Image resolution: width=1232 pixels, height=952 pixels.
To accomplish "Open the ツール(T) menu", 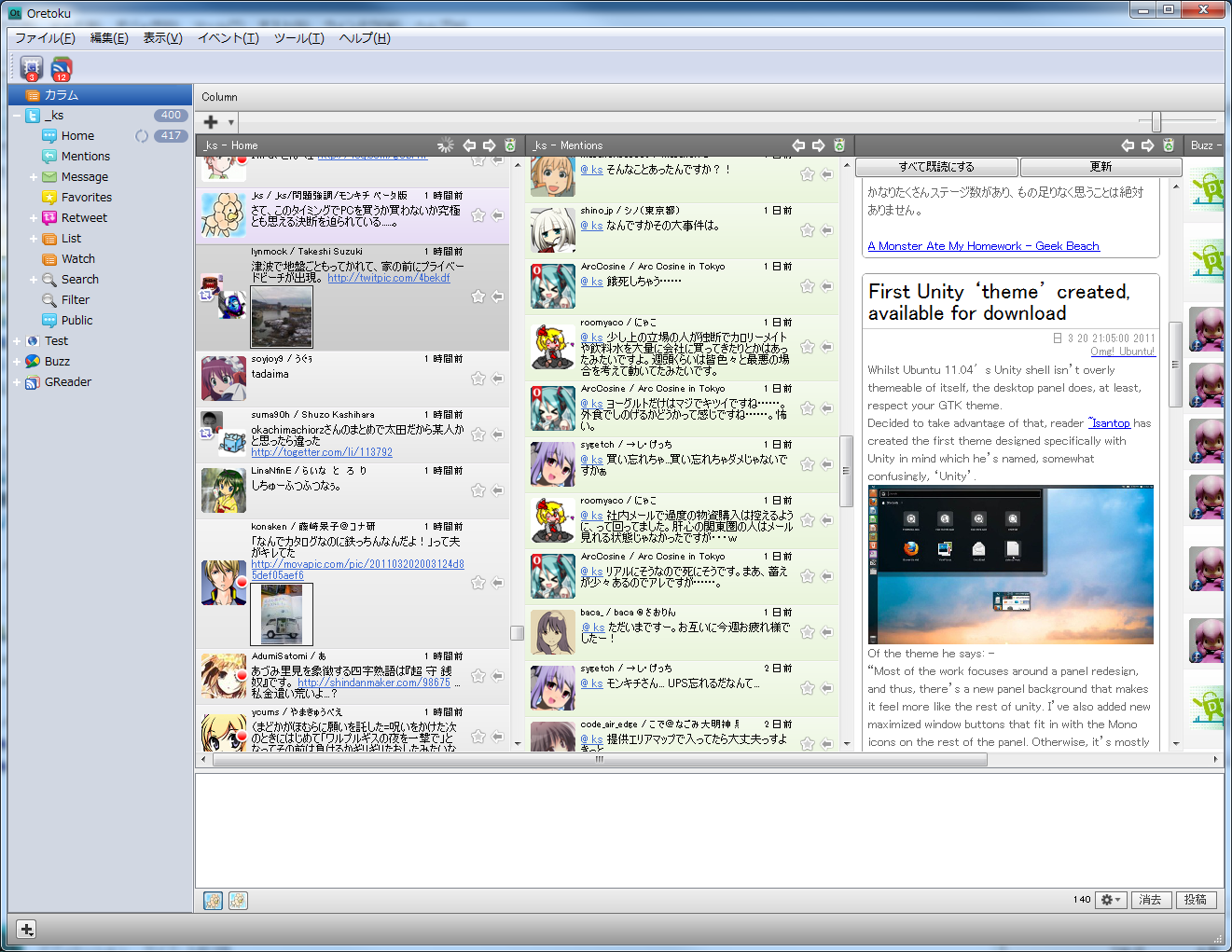I will pyautogui.click(x=298, y=38).
